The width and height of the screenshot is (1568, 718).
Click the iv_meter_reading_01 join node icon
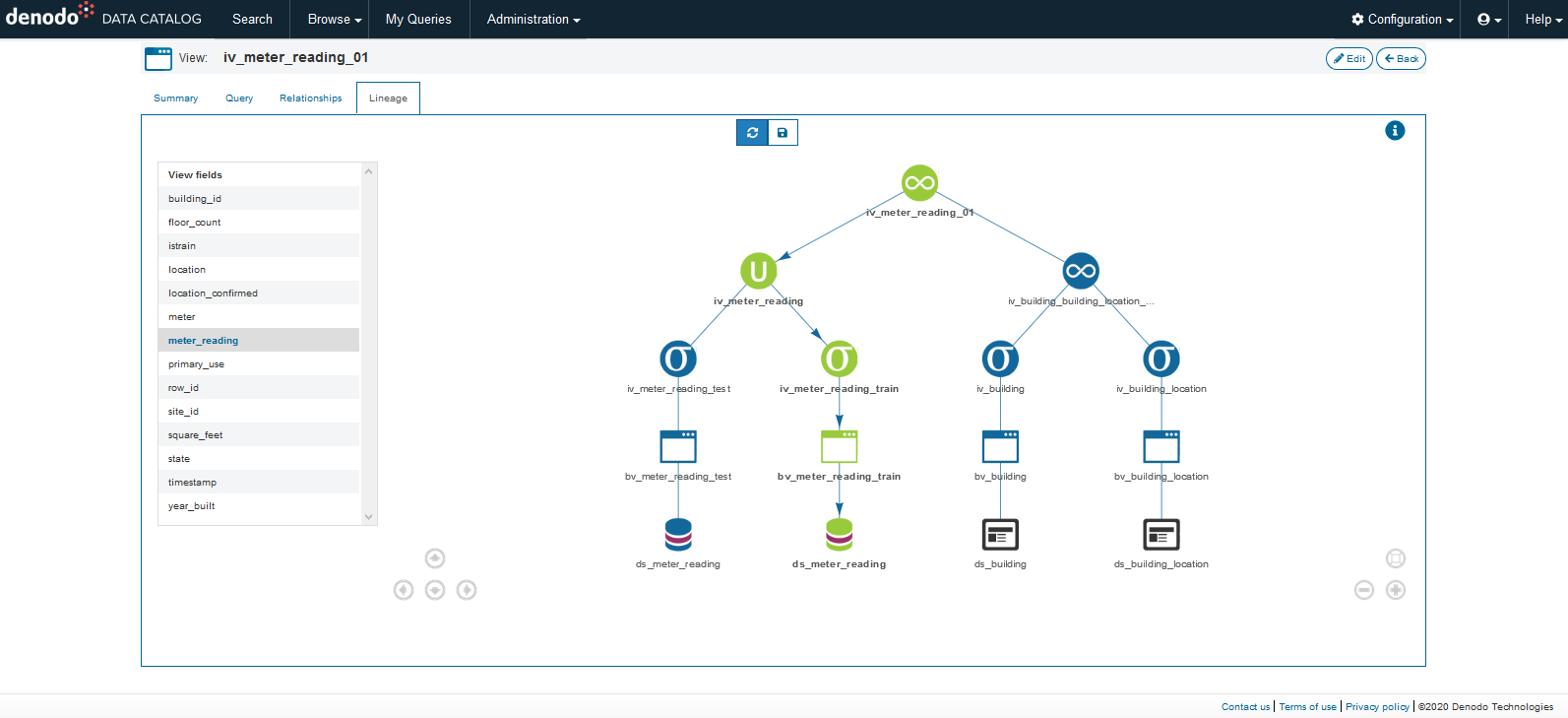[919, 182]
